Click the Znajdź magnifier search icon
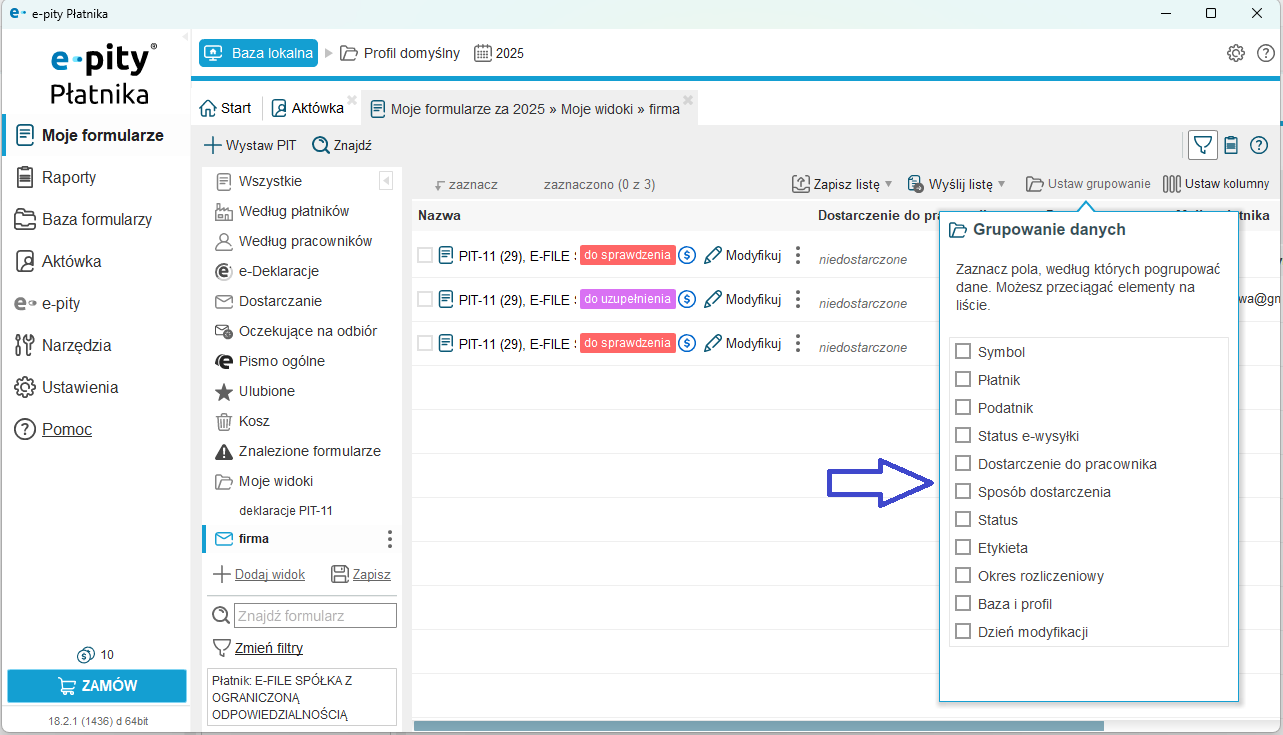Viewport: 1283px width, 735px height. point(321,146)
